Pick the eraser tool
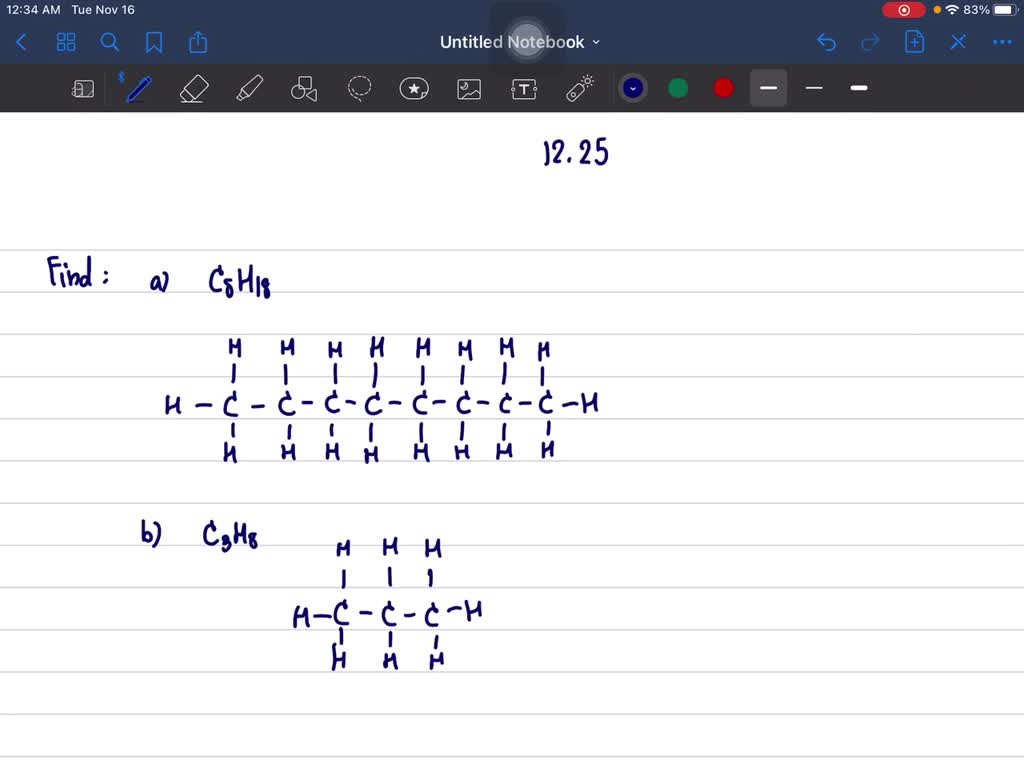Viewport: 1024px width, 768px height. [193, 88]
